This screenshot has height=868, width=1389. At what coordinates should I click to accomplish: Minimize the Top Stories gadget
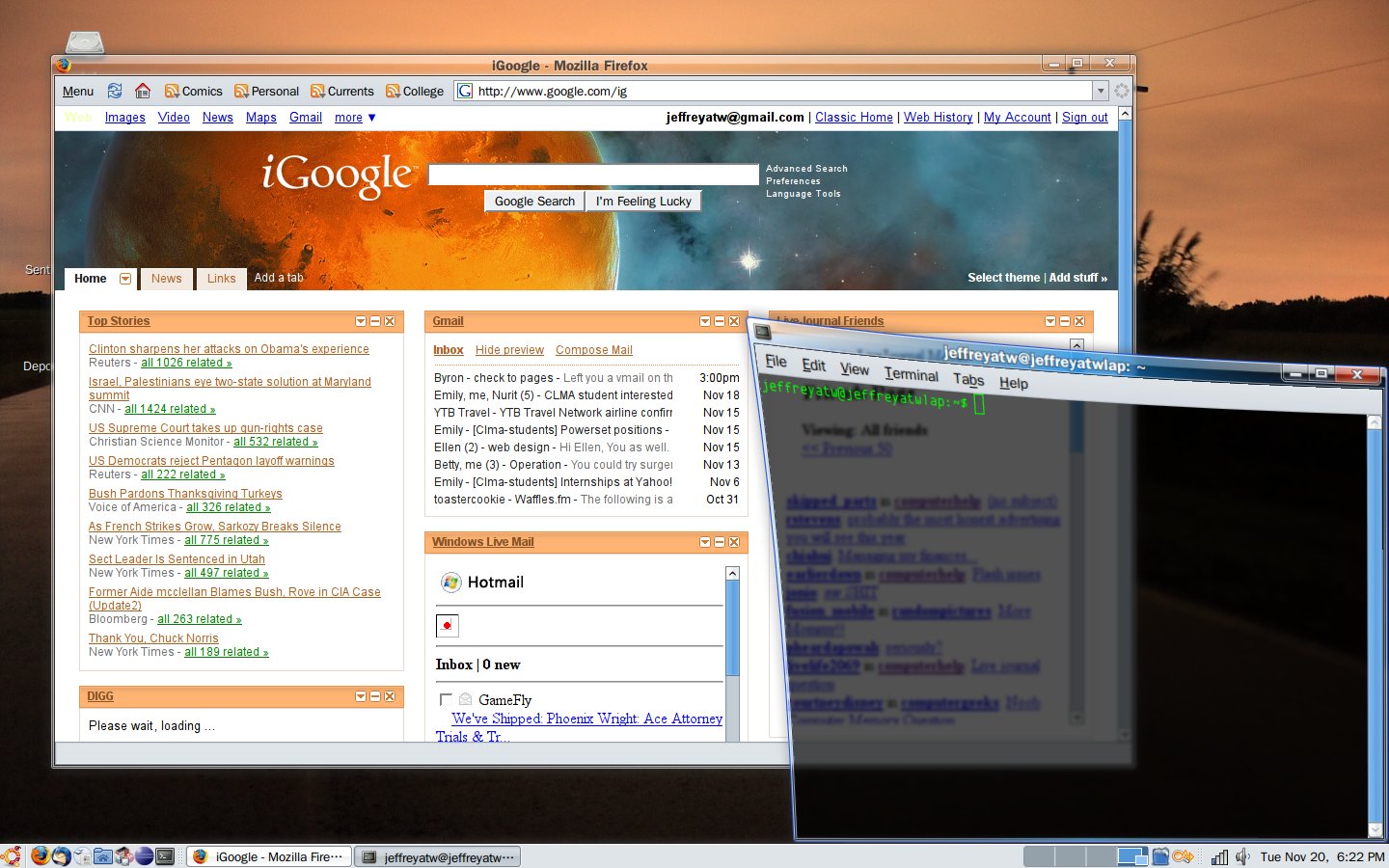(375, 321)
